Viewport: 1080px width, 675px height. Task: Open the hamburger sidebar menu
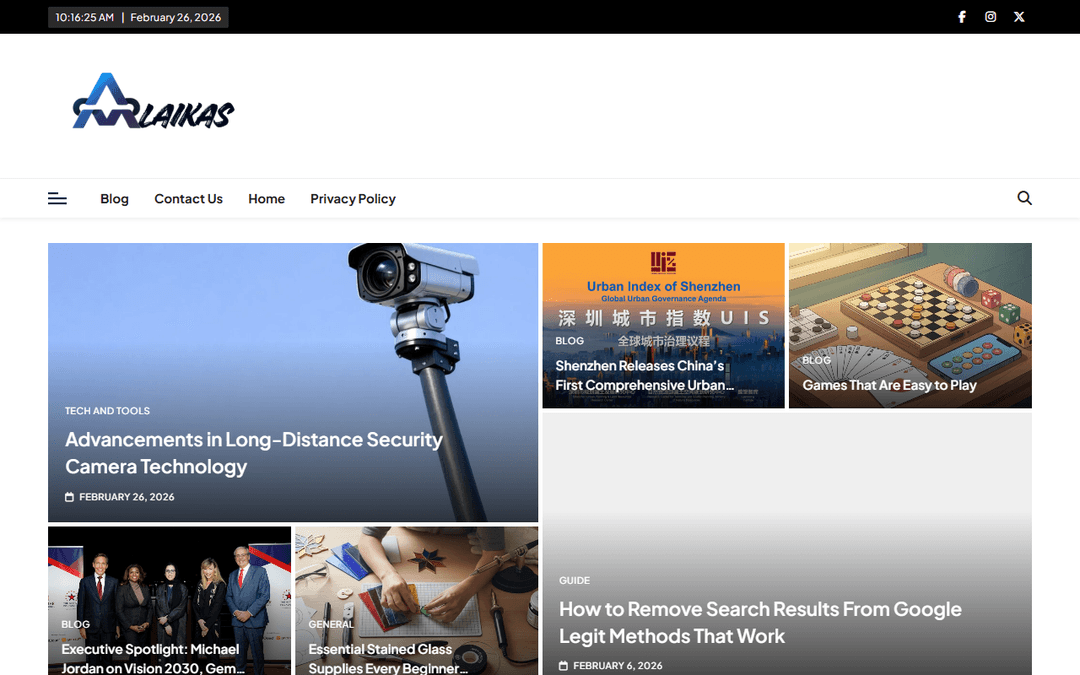(x=57, y=199)
